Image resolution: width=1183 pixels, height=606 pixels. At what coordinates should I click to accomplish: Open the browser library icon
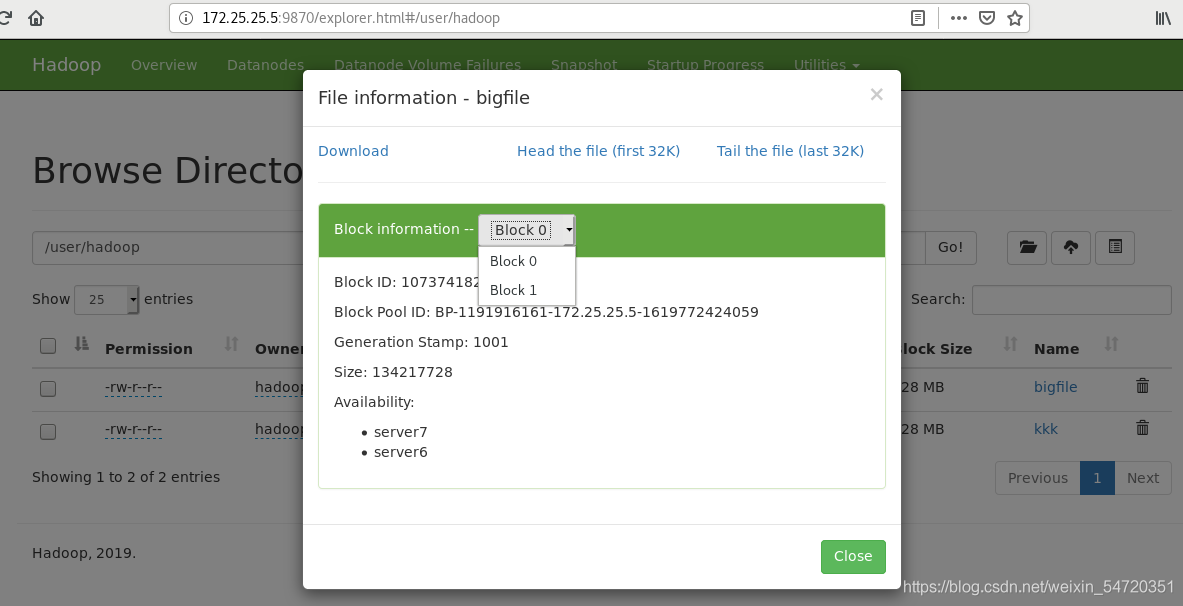coord(1163,18)
